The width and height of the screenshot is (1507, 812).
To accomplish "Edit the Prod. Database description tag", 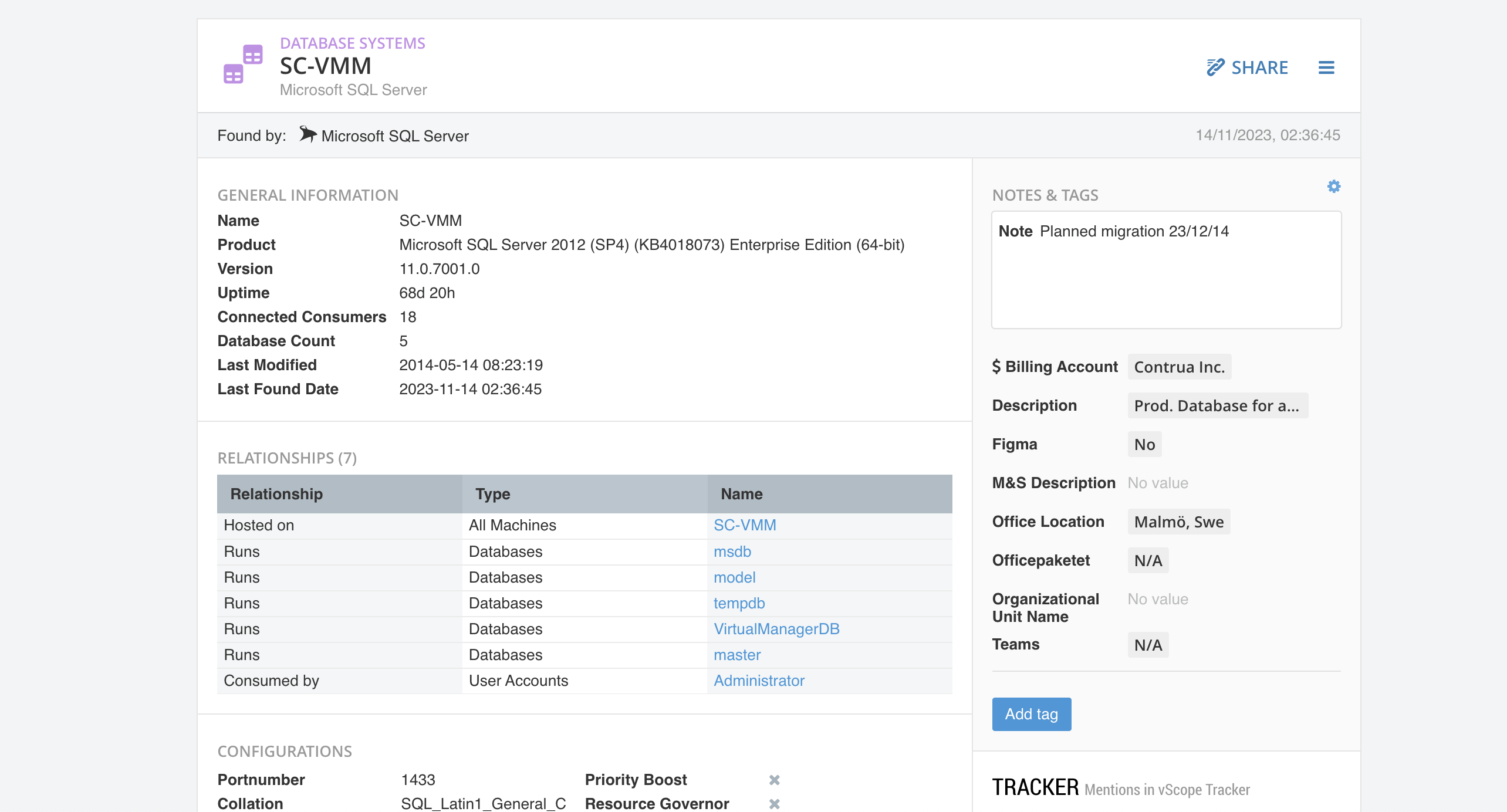I will pyautogui.click(x=1218, y=405).
